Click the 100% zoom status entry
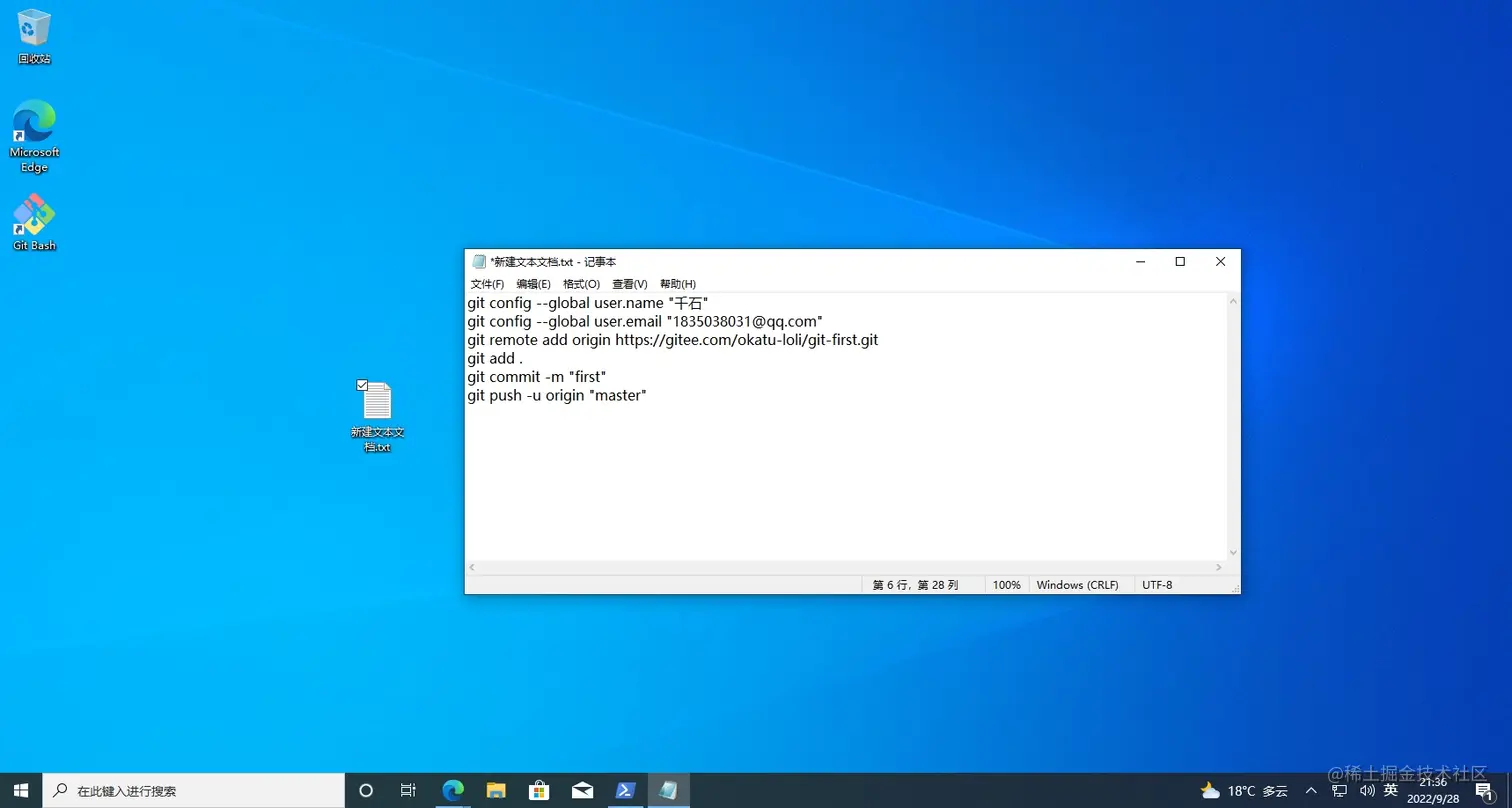The width and height of the screenshot is (1512, 808). (x=1007, y=585)
